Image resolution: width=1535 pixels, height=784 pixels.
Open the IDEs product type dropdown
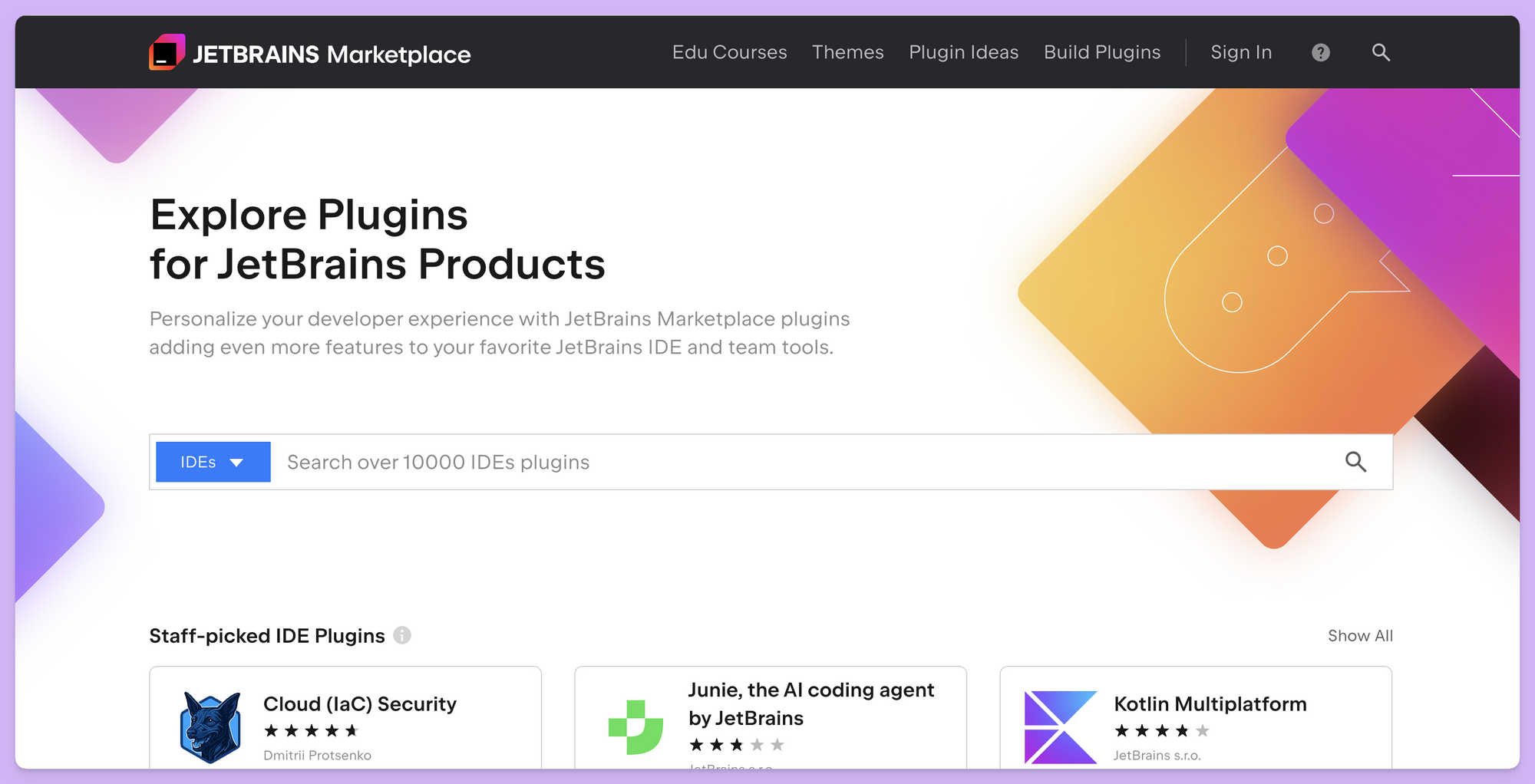click(213, 462)
